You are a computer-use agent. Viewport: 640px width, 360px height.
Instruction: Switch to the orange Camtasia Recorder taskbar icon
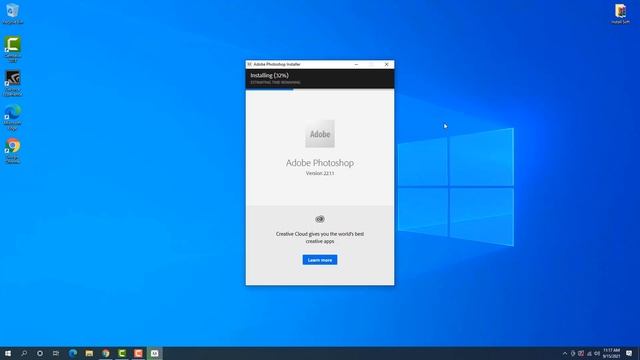pyautogui.click(x=138, y=353)
